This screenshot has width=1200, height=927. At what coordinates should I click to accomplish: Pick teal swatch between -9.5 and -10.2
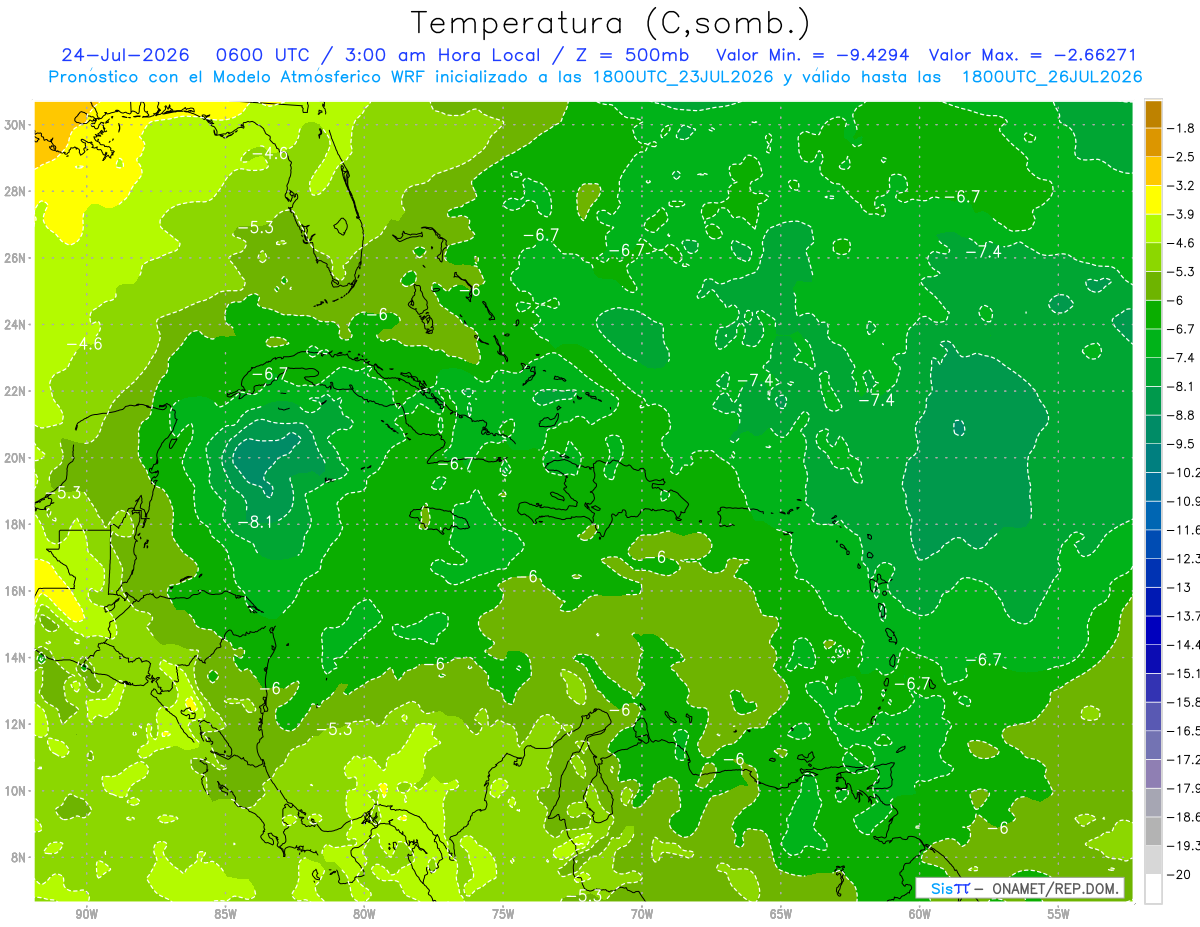(x=1153, y=458)
